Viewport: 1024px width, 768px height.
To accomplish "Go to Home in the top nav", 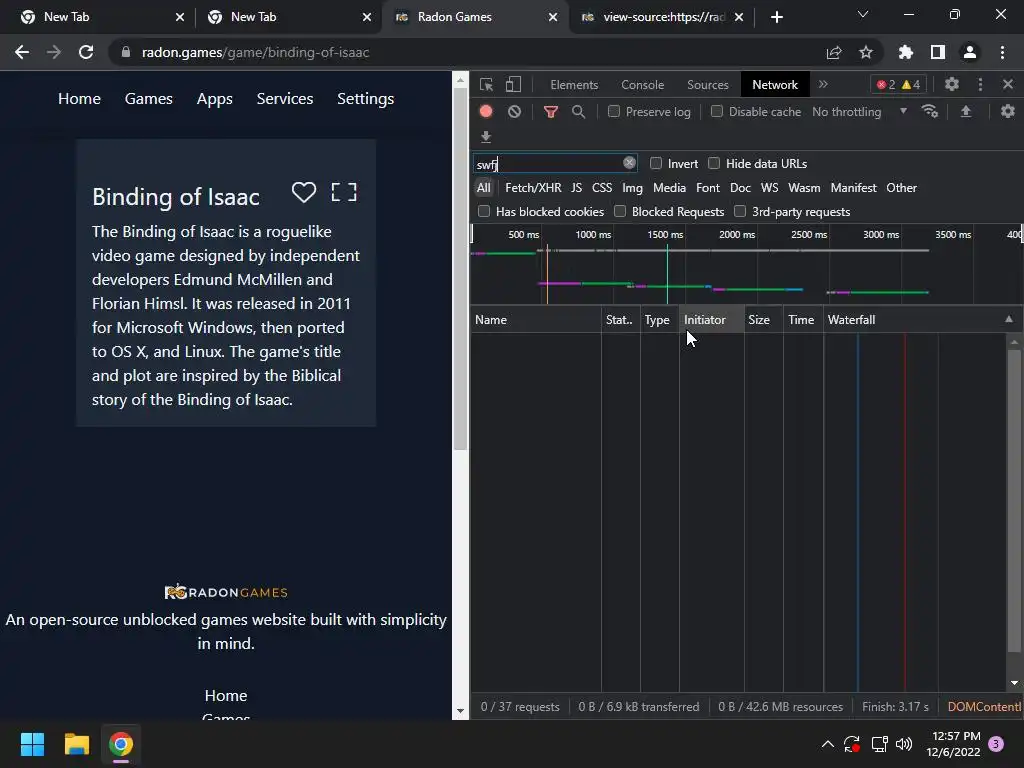I will pos(80,99).
